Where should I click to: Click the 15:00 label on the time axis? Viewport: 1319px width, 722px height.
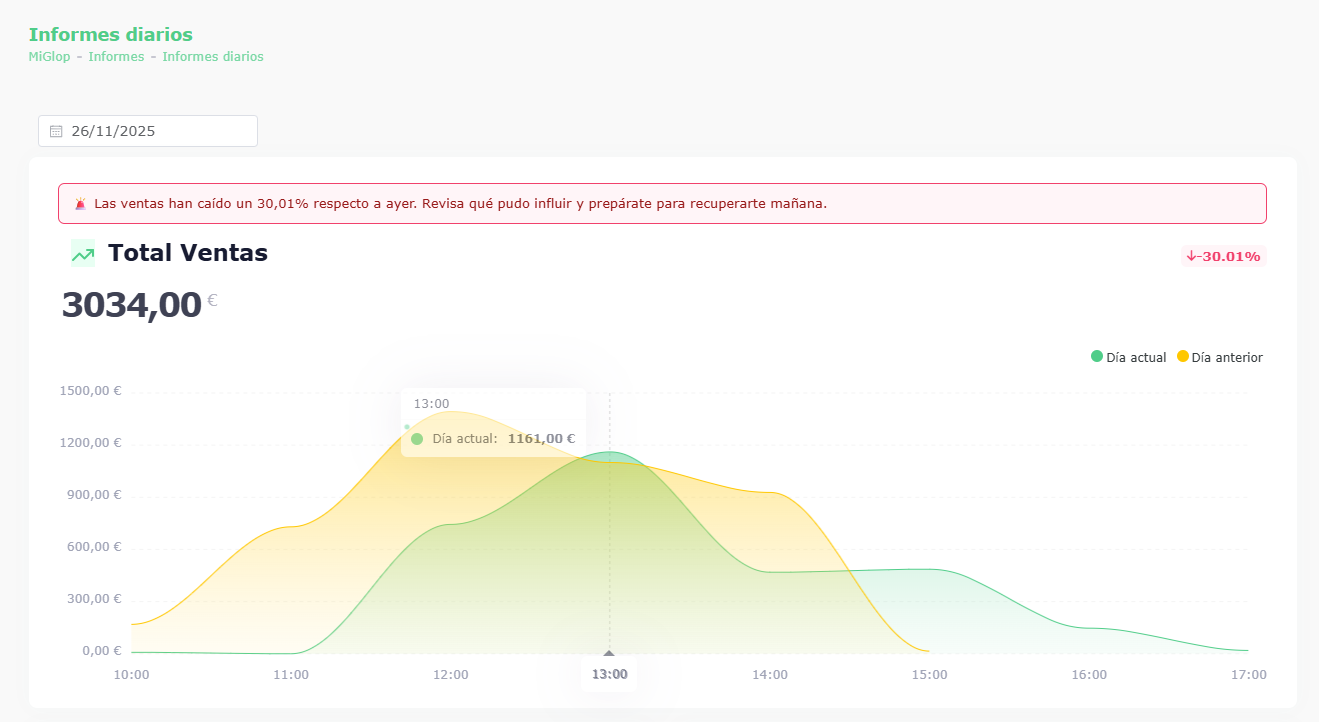[x=929, y=675]
